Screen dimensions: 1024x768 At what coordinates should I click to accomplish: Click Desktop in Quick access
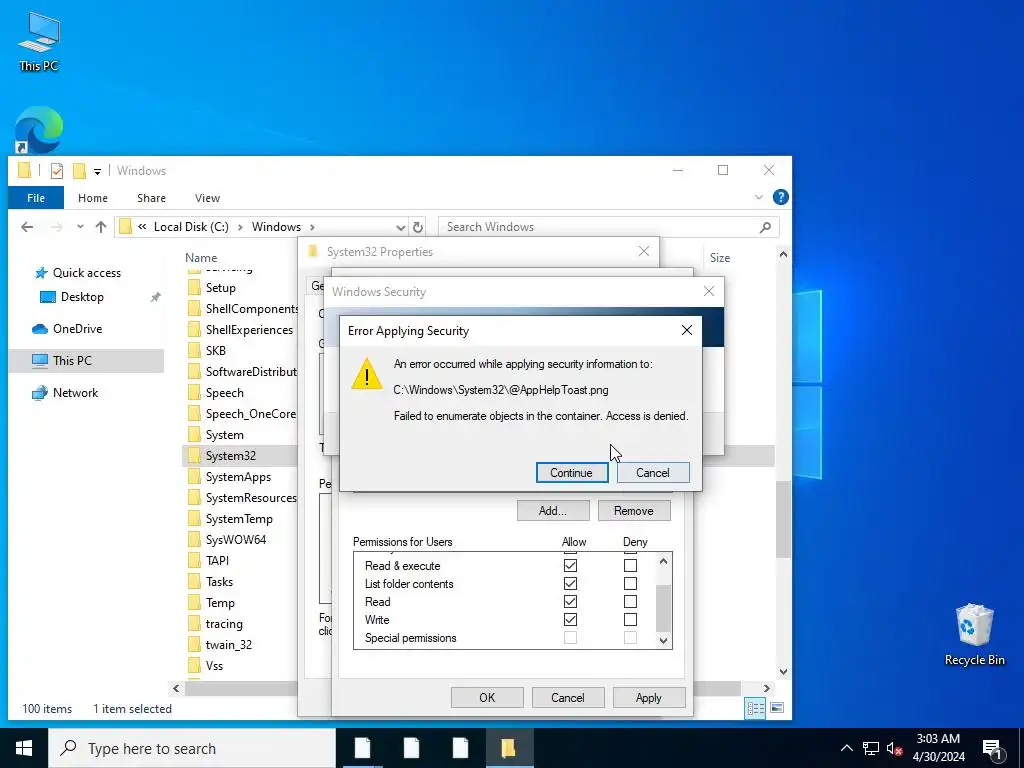tap(82, 297)
